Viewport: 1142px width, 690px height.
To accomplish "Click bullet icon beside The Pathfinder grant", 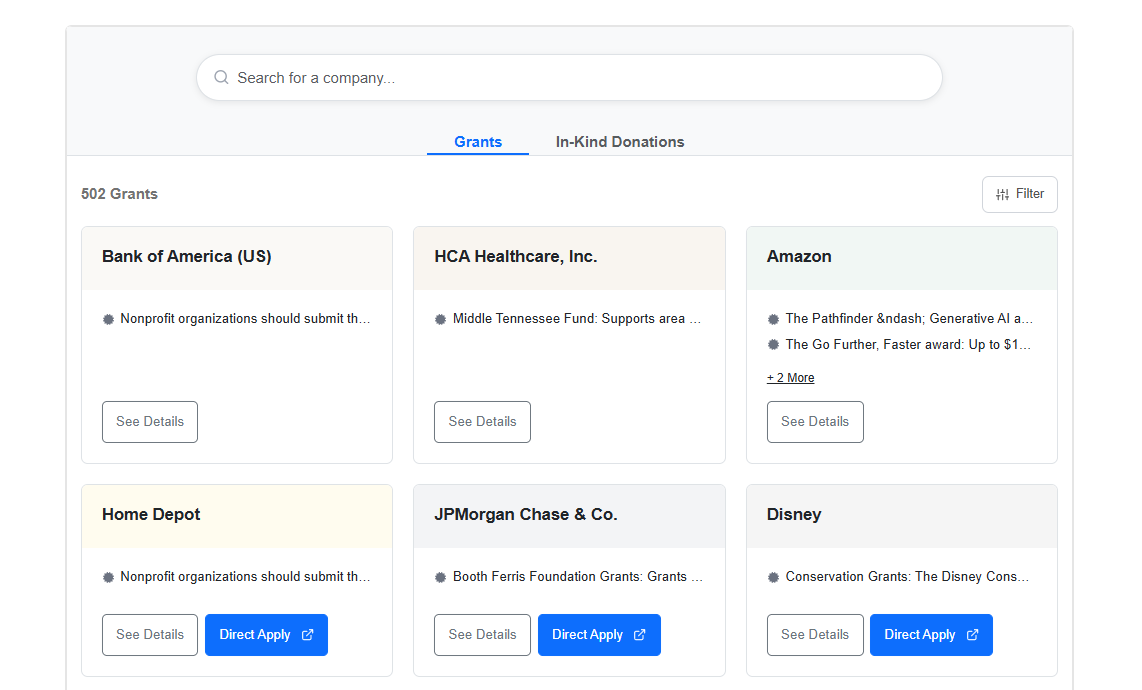I will pos(772,317).
